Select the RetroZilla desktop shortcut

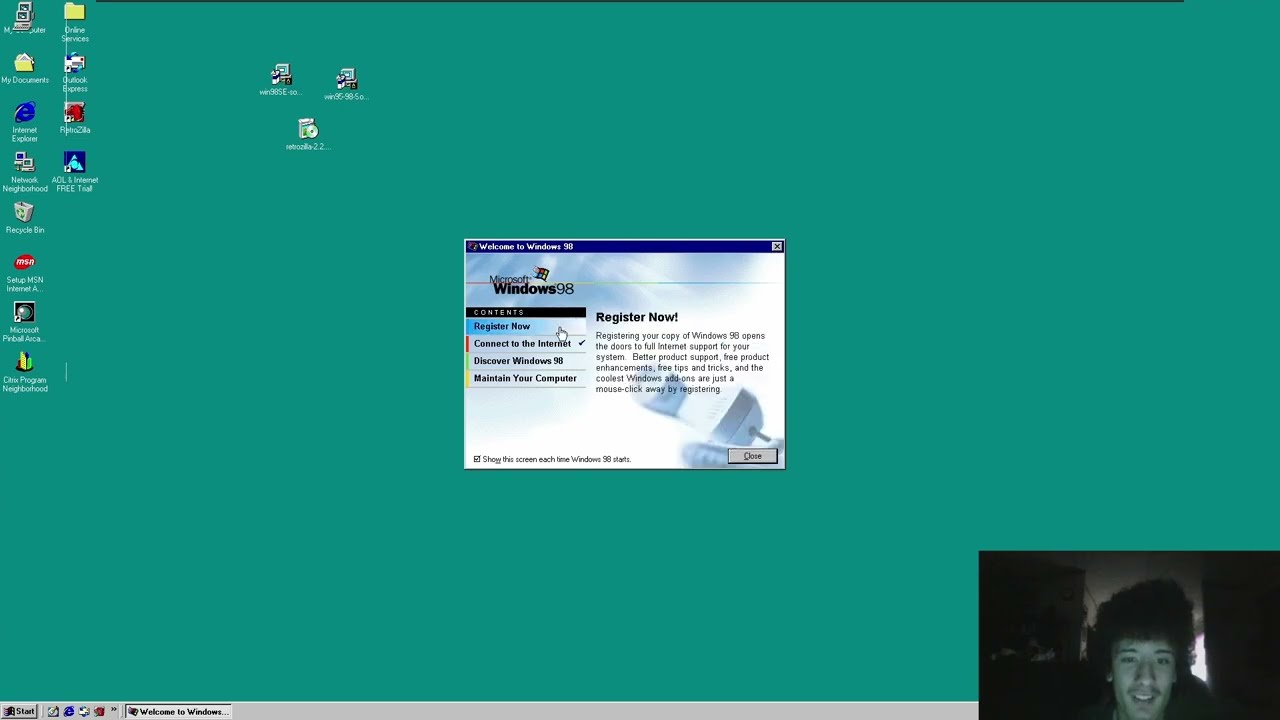coord(74,118)
